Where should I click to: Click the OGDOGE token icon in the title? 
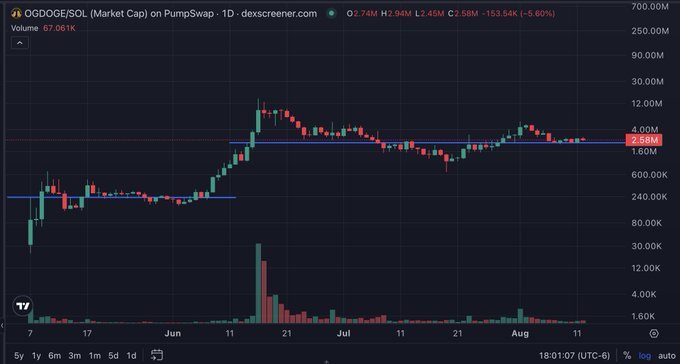pyautogui.click(x=16, y=13)
